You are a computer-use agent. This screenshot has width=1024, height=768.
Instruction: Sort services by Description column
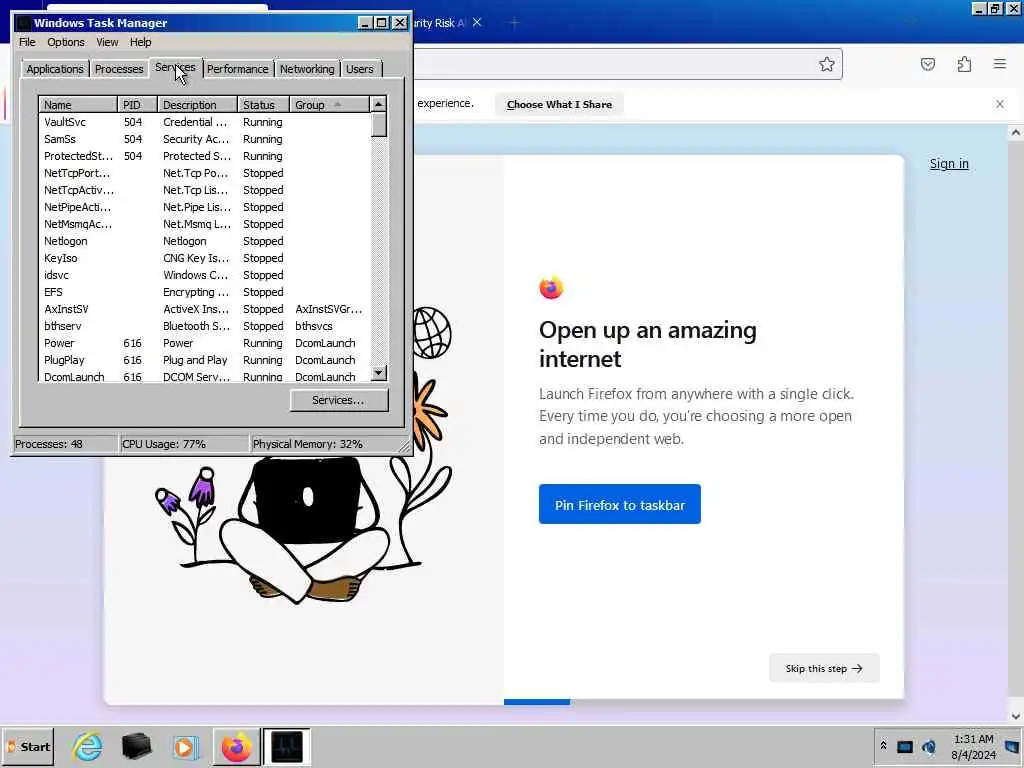[x=198, y=104]
